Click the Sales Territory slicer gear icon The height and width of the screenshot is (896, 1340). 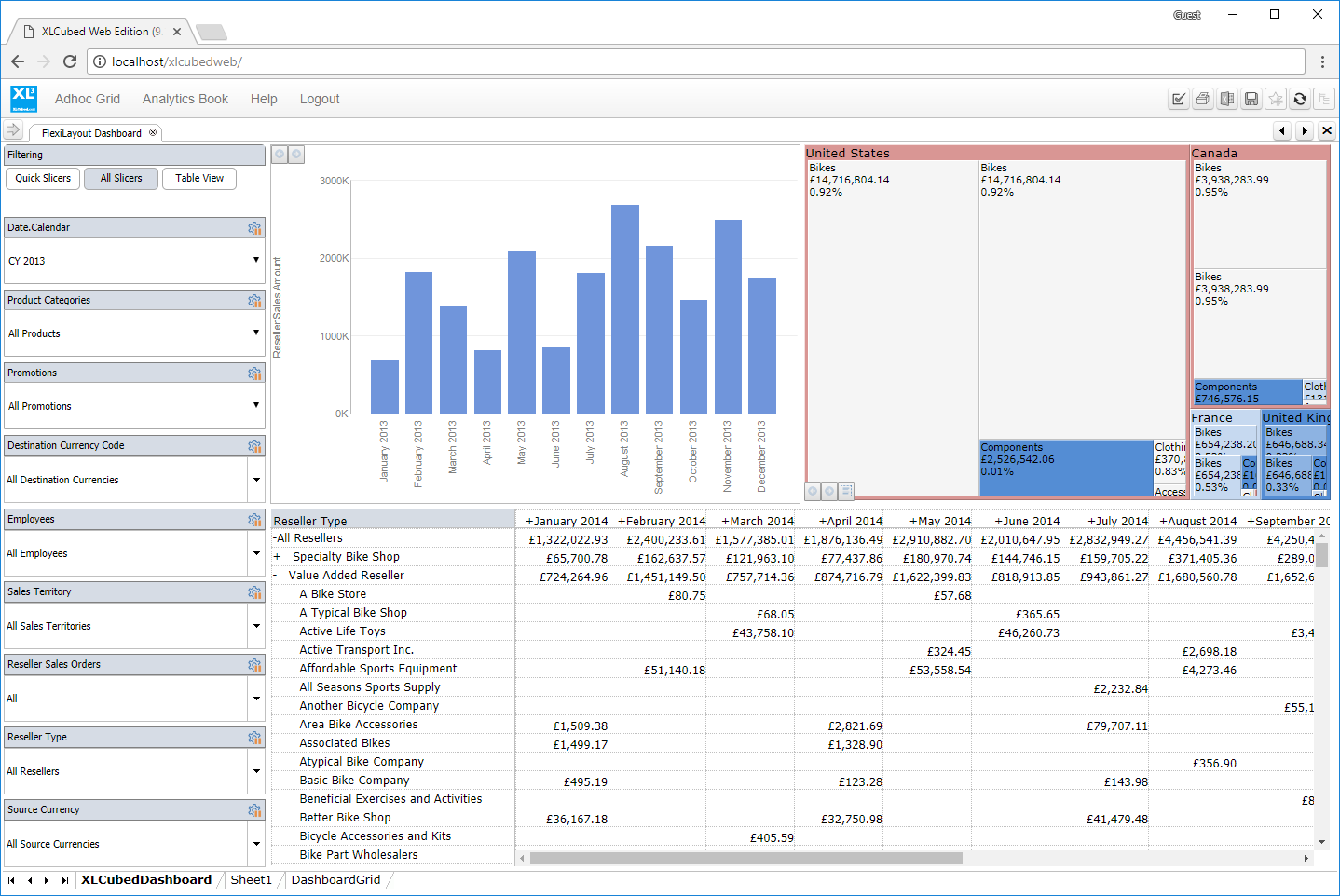tap(254, 592)
